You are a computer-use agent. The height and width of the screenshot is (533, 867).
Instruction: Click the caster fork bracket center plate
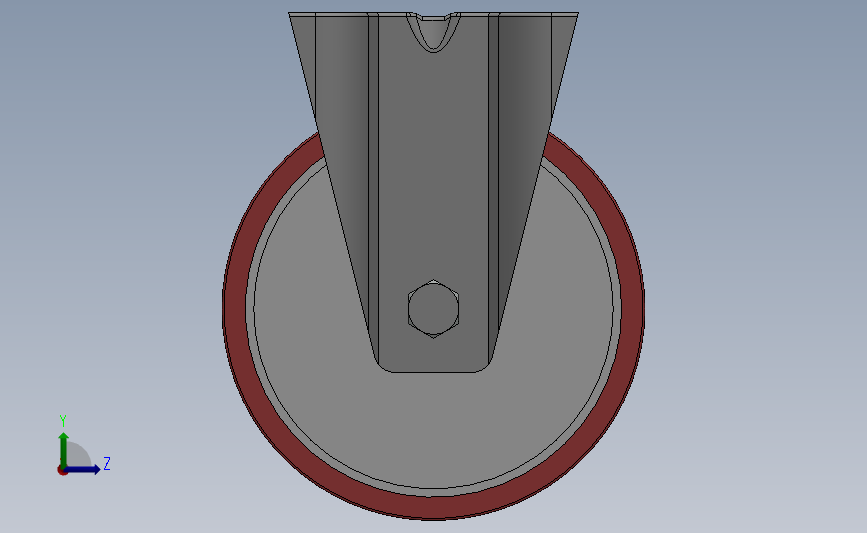click(x=434, y=194)
